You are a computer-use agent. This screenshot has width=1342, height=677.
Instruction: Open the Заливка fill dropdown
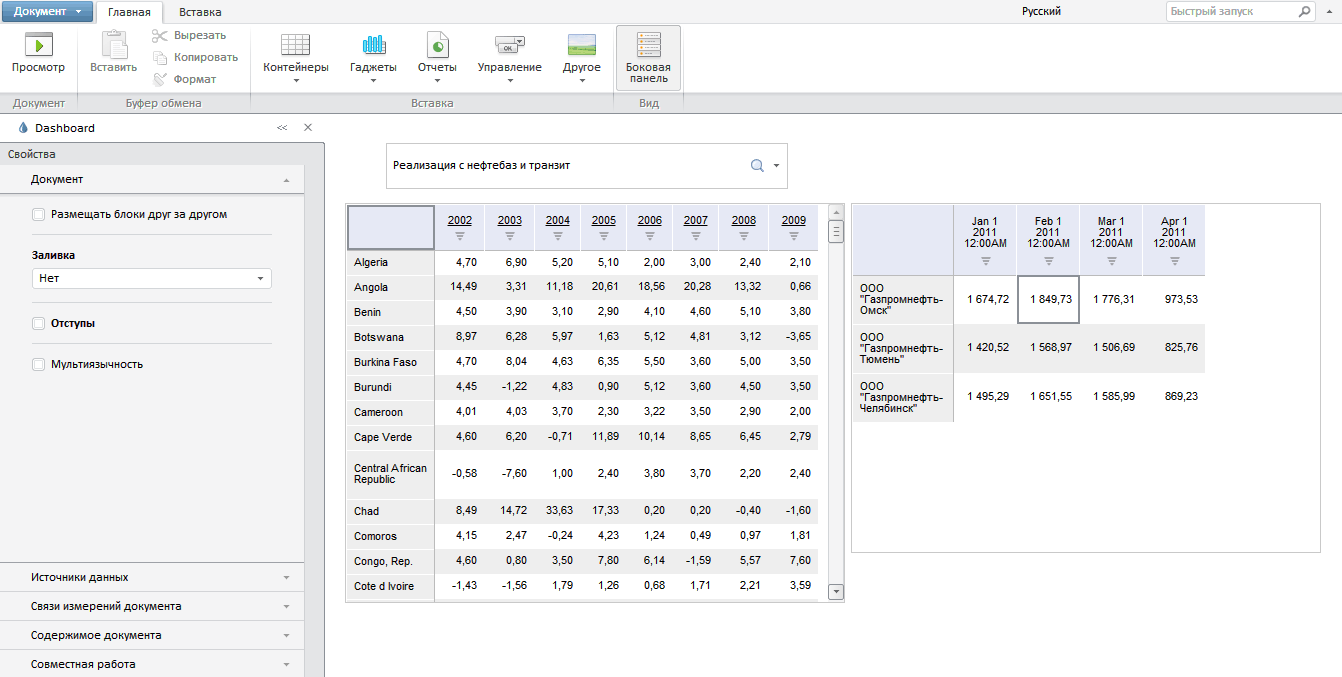tap(151, 279)
